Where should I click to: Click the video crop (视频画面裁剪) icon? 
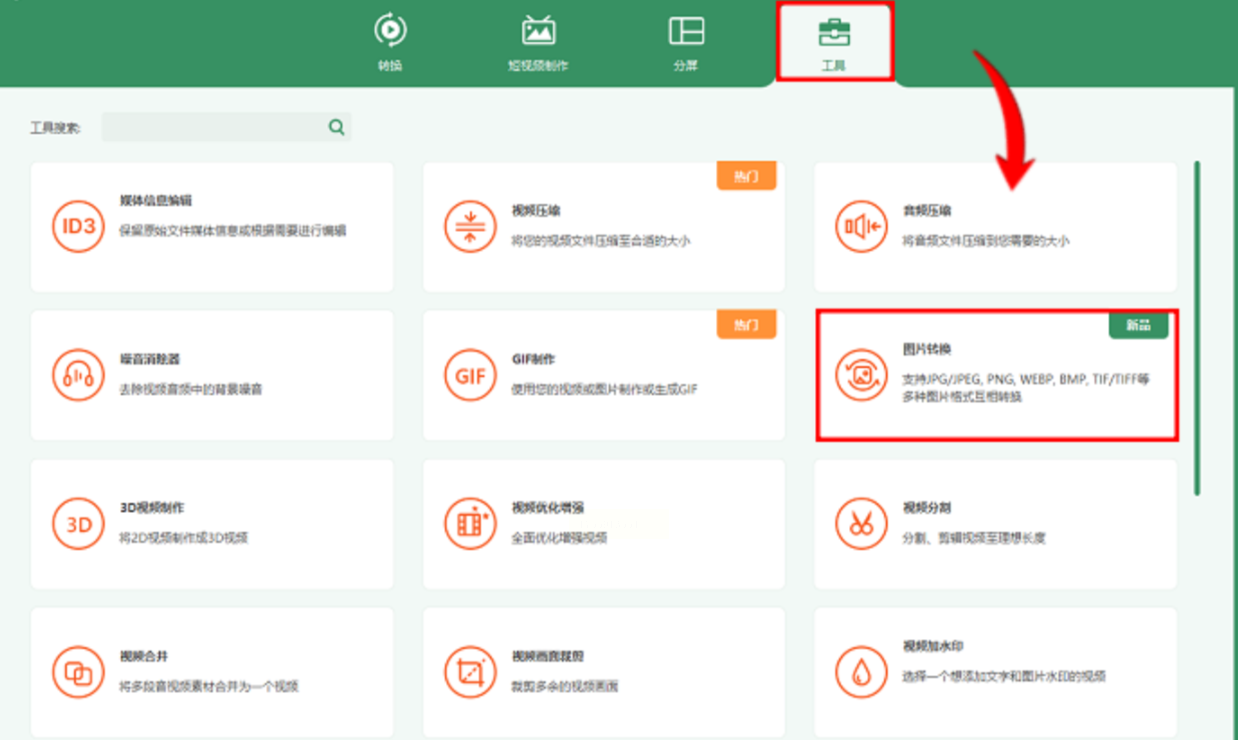click(470, 672)
